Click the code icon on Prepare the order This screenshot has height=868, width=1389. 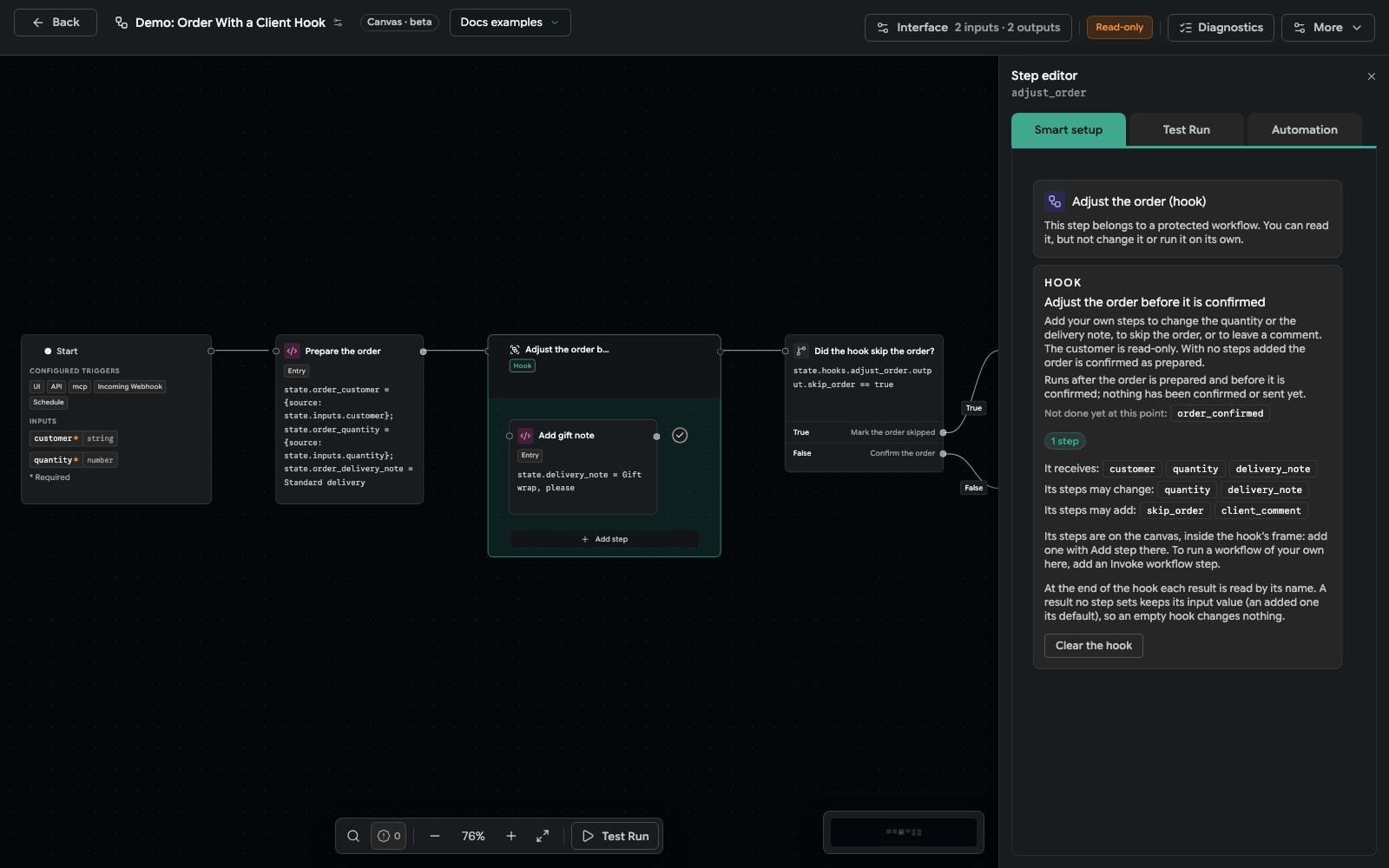point(292,352)
